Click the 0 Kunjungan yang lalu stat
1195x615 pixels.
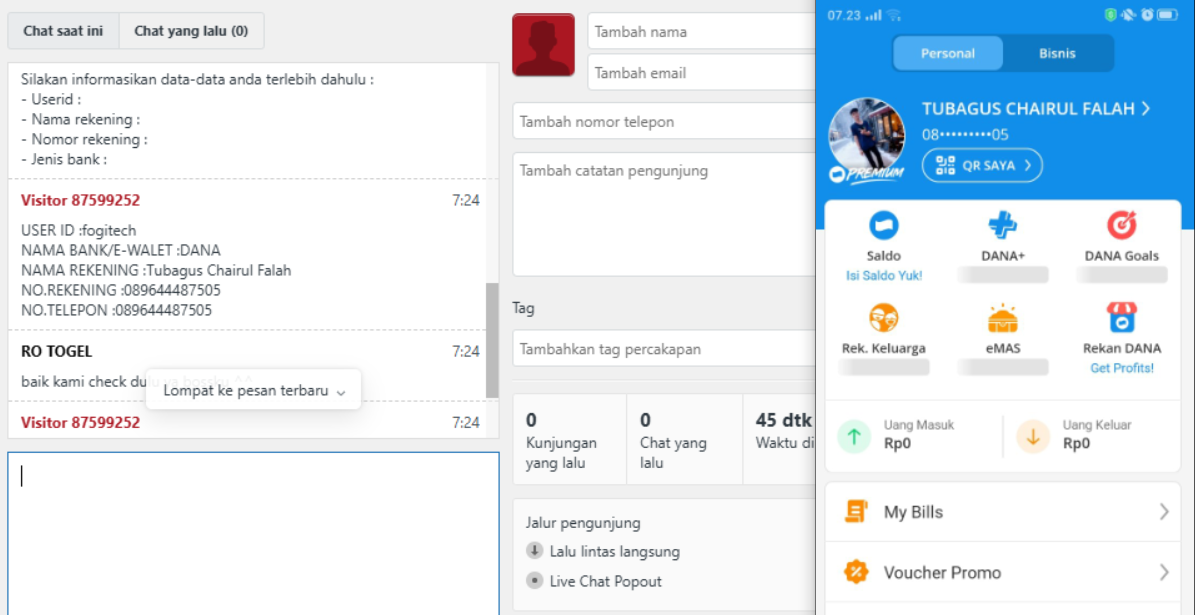(569, 439)
